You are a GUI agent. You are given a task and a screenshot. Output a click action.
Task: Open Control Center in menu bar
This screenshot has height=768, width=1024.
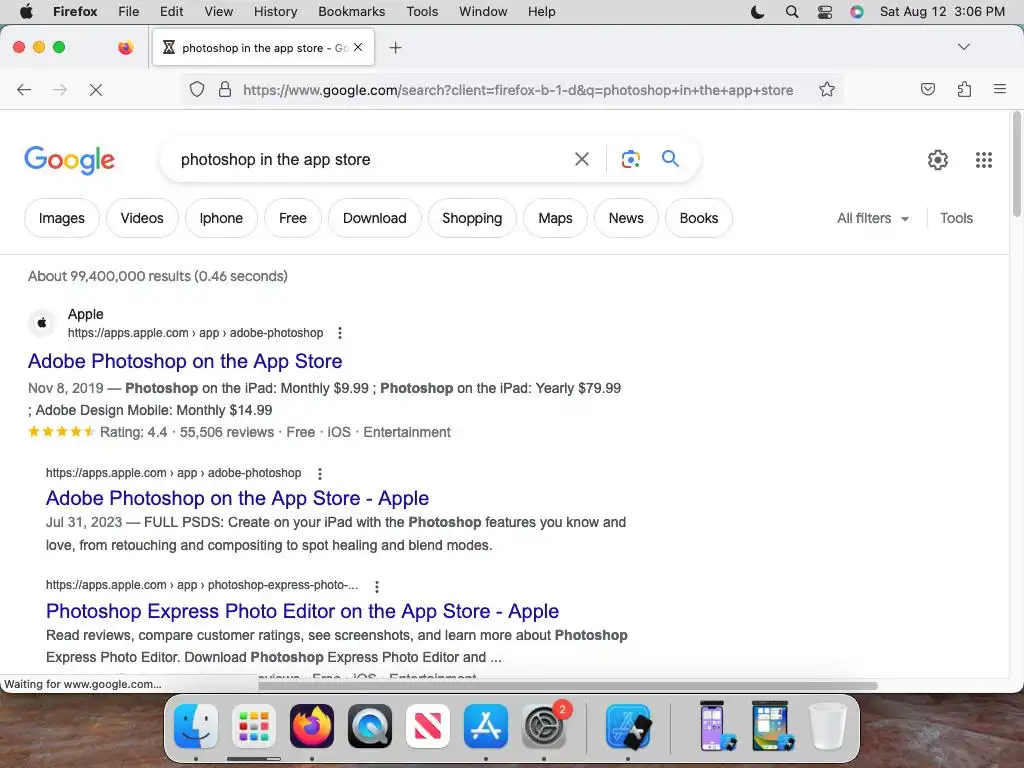825,12
